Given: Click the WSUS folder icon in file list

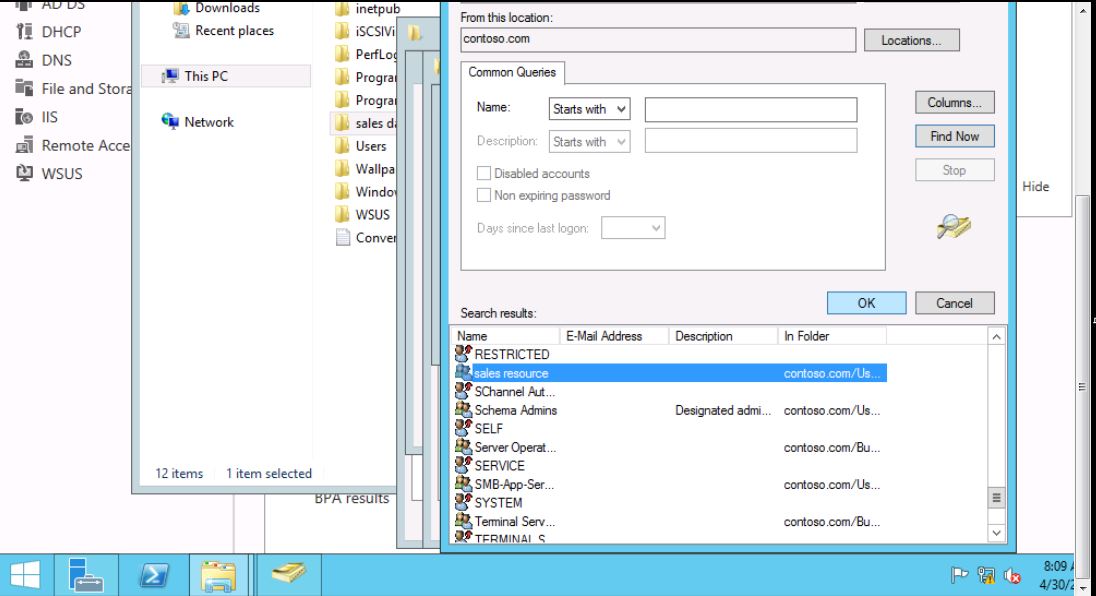Looking at the screenshot, I should click(x=342, y=215).
